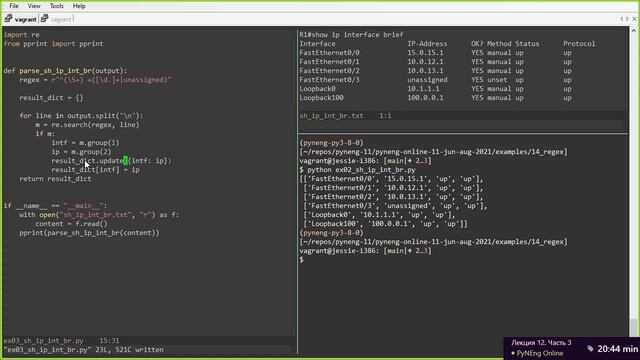
Task: Click the FastEthernet0/2 row in the text file
Action: click(435, 71)
